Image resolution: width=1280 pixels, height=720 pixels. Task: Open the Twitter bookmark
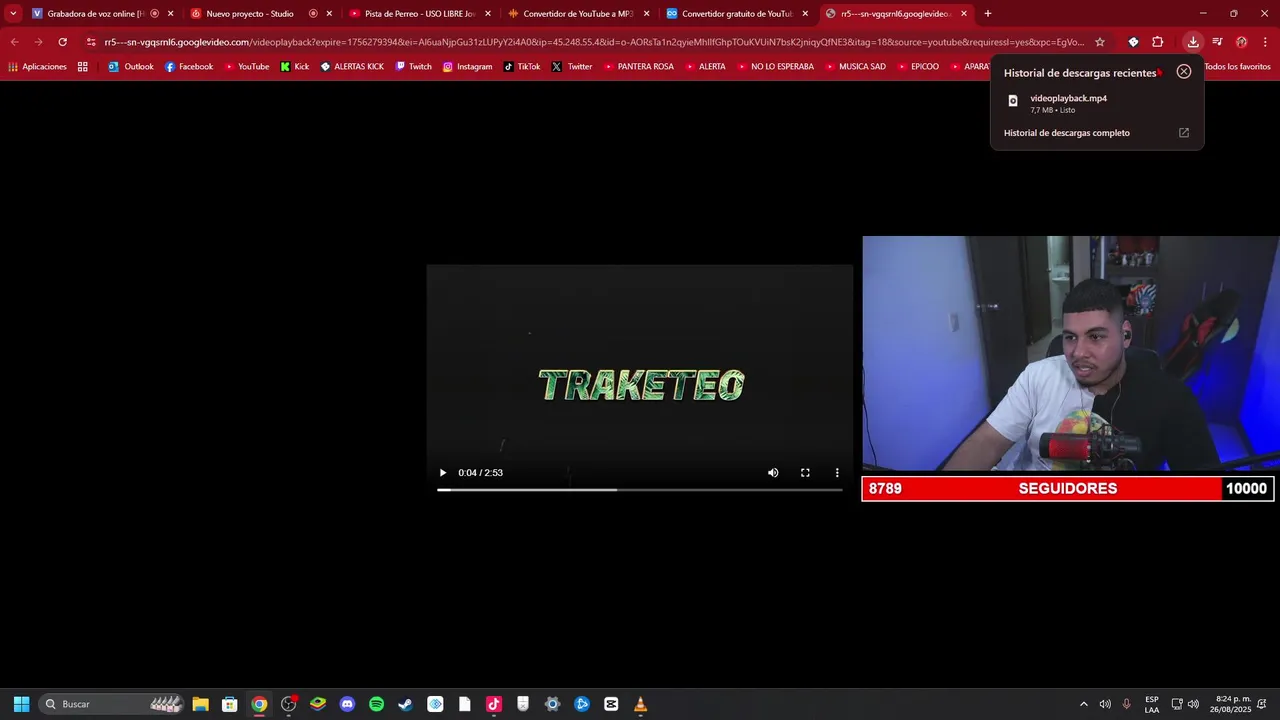(572, 67)
